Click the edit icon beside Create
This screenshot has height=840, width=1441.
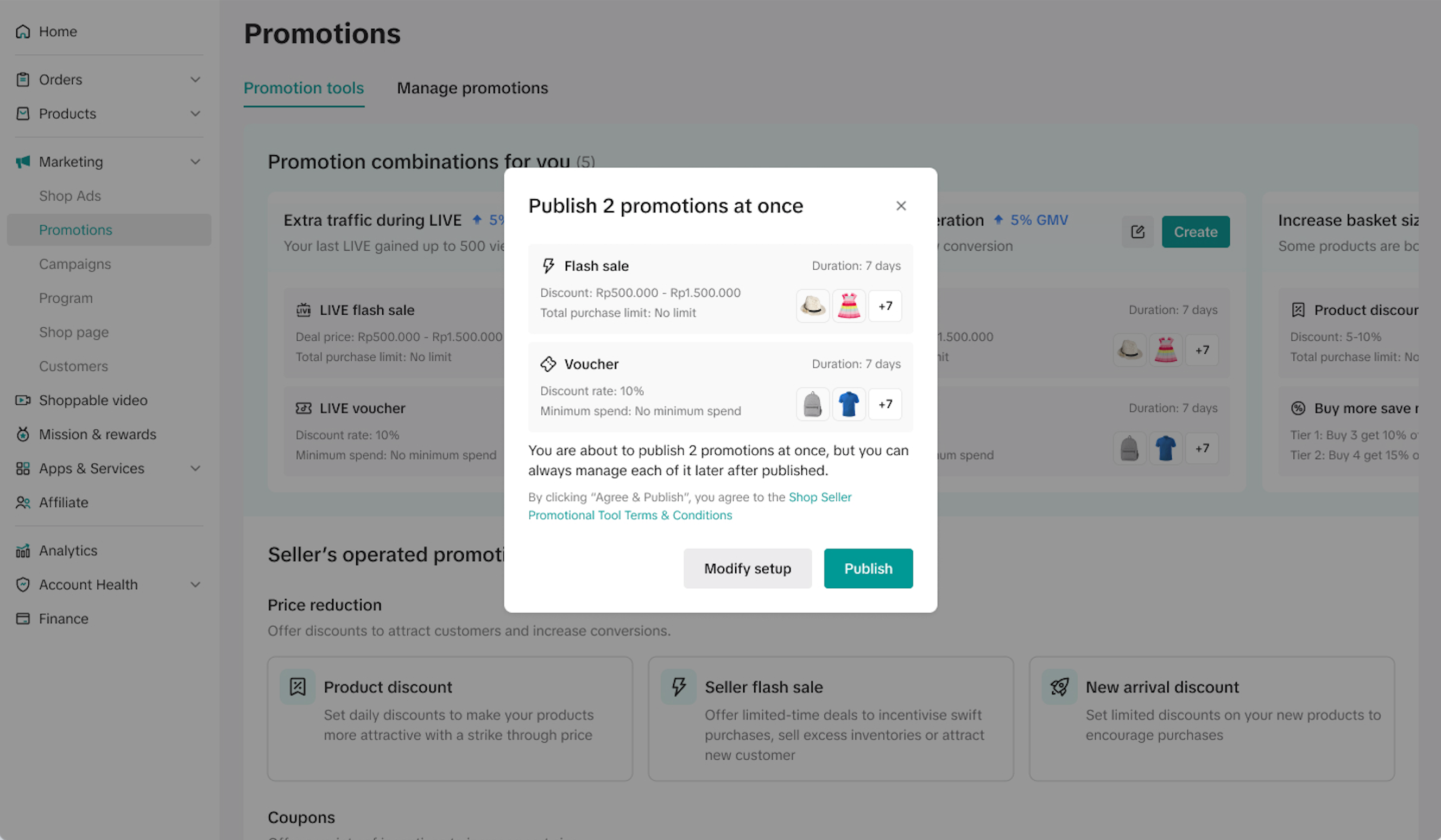(1137, 231)
